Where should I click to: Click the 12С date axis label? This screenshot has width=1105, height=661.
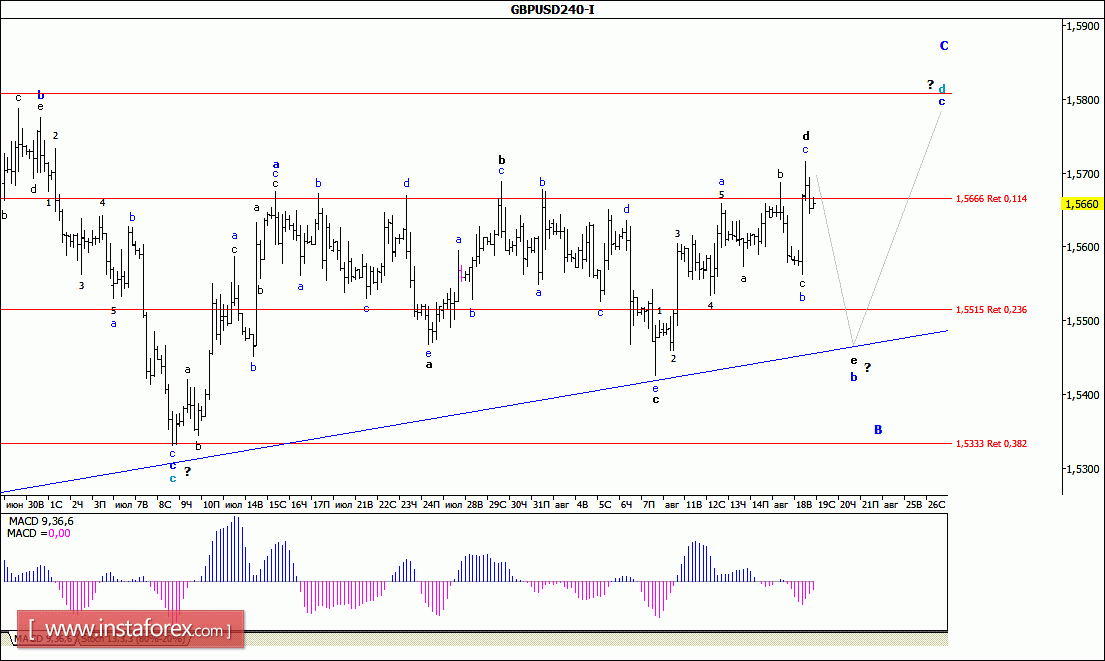click(x=717, y=505)
